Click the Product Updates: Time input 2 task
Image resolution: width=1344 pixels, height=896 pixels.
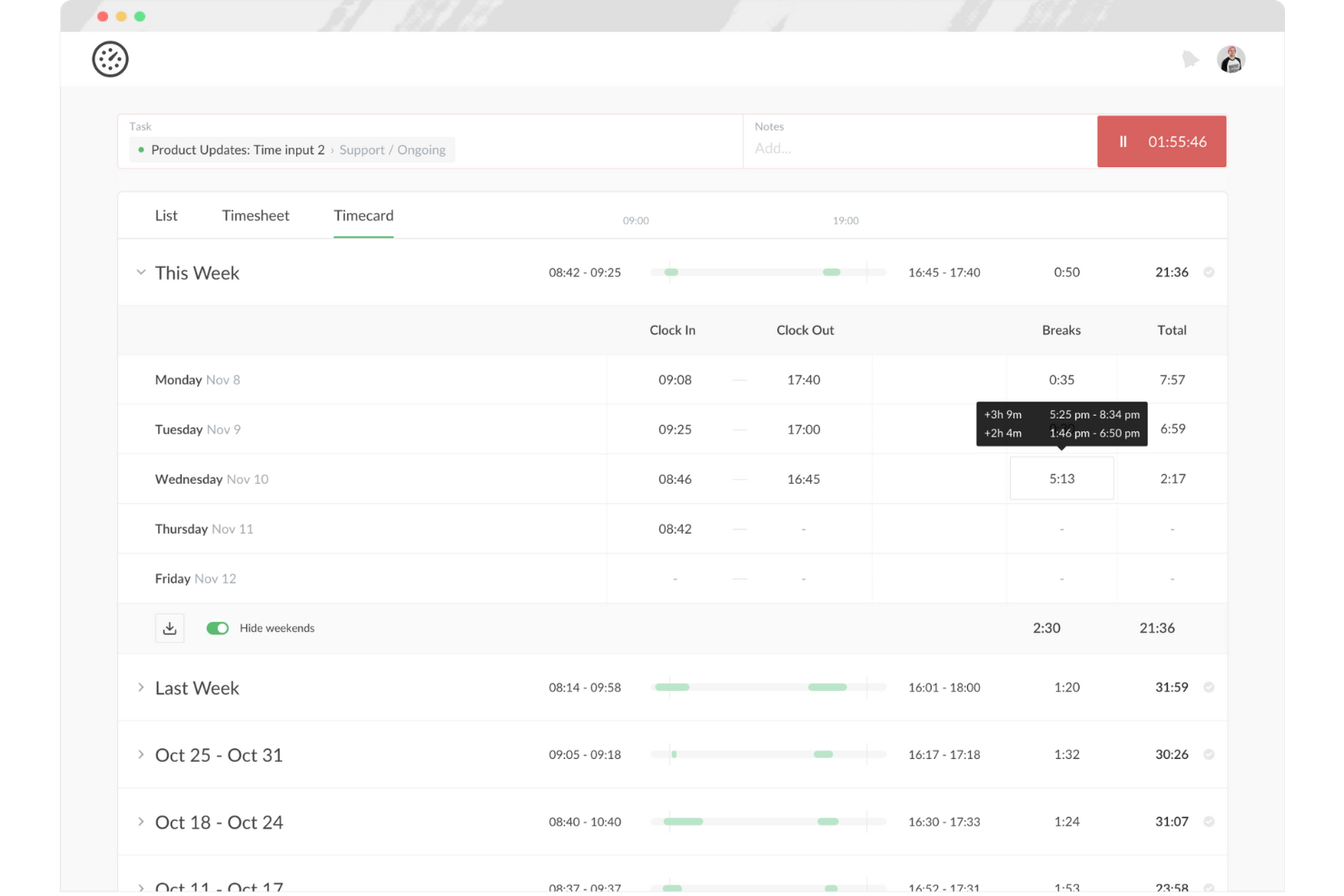pyautogui.click(x=238, y=150)
